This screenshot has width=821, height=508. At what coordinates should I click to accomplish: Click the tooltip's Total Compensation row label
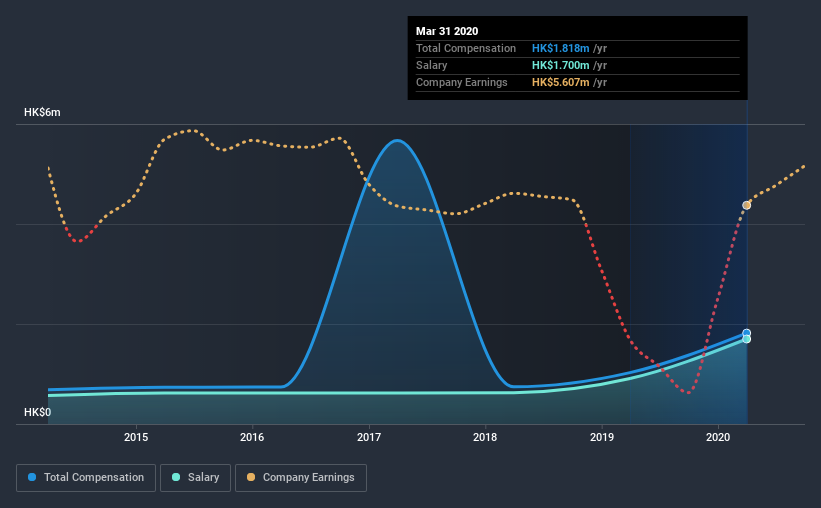coord(466,48)
